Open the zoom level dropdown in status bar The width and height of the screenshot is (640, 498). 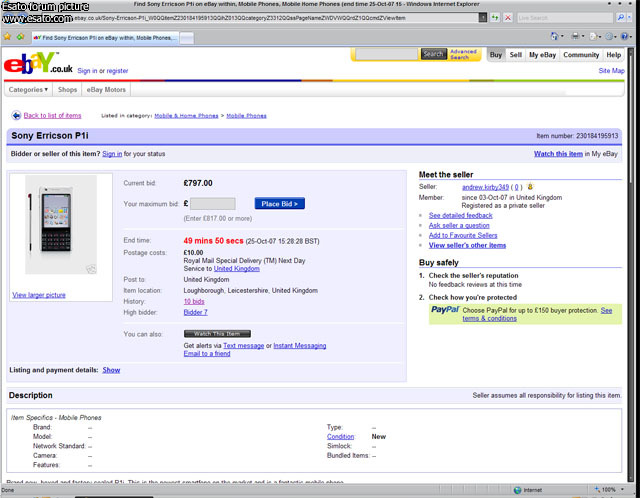(622, 489)
